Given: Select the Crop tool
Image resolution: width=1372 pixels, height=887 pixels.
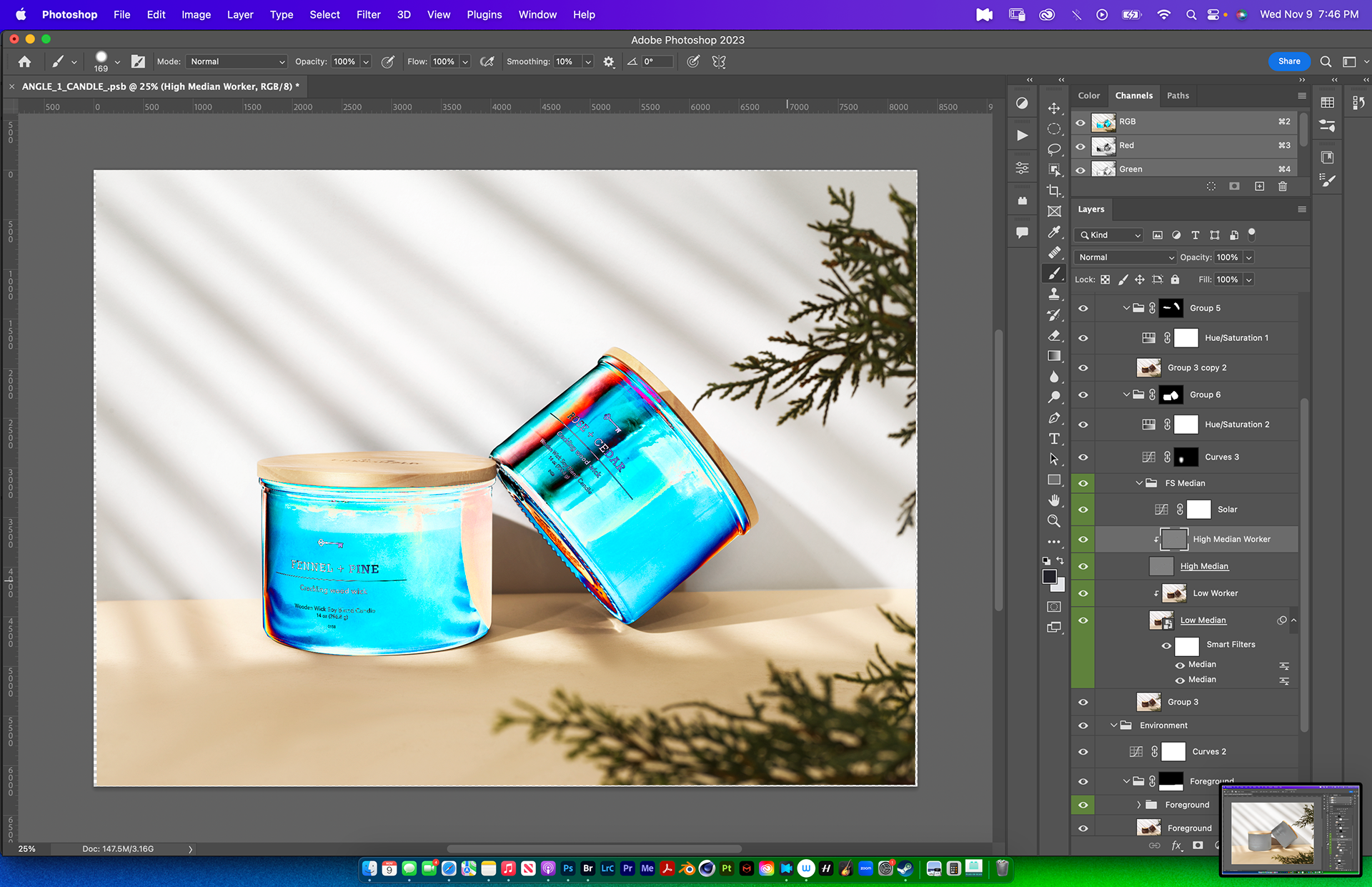Looking at the screenshot, I should coord(1054,191).
